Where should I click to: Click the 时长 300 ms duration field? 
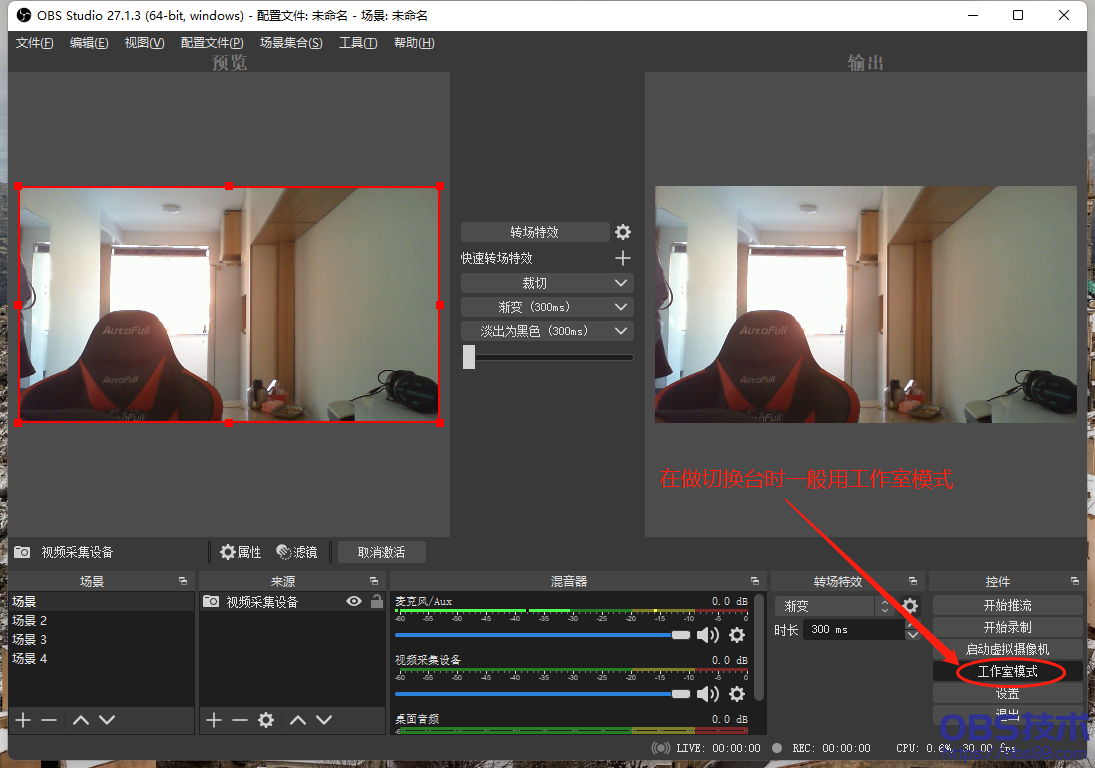tap(855, 630)
